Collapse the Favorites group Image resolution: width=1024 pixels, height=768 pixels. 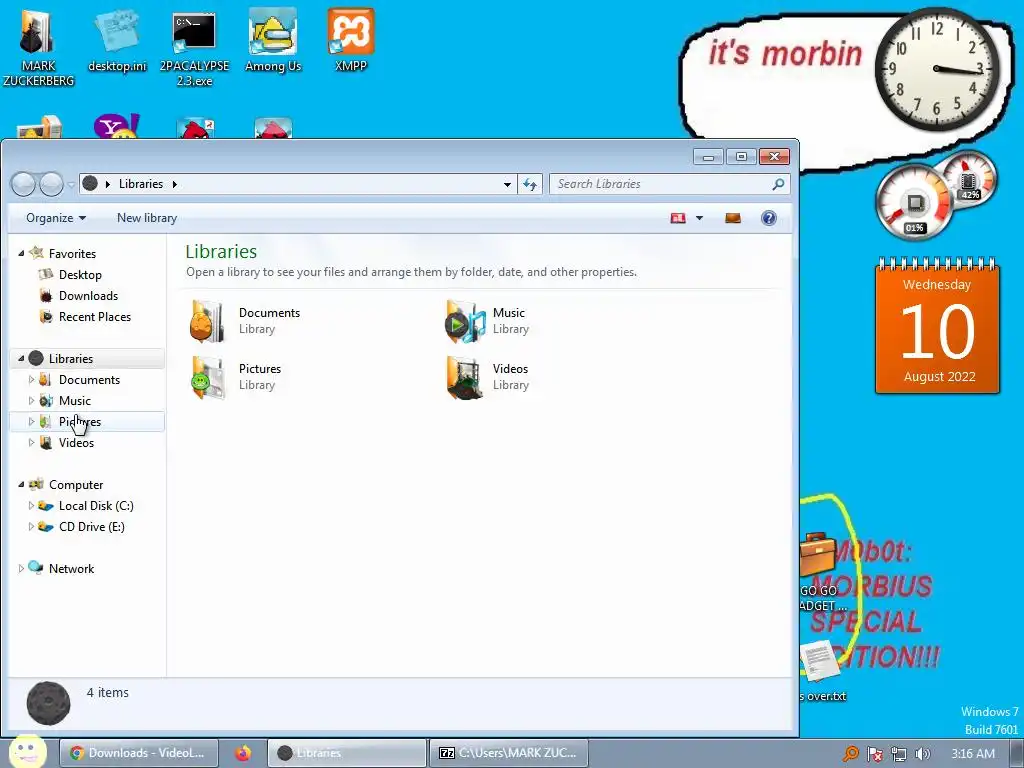click(x=21, y=253)
